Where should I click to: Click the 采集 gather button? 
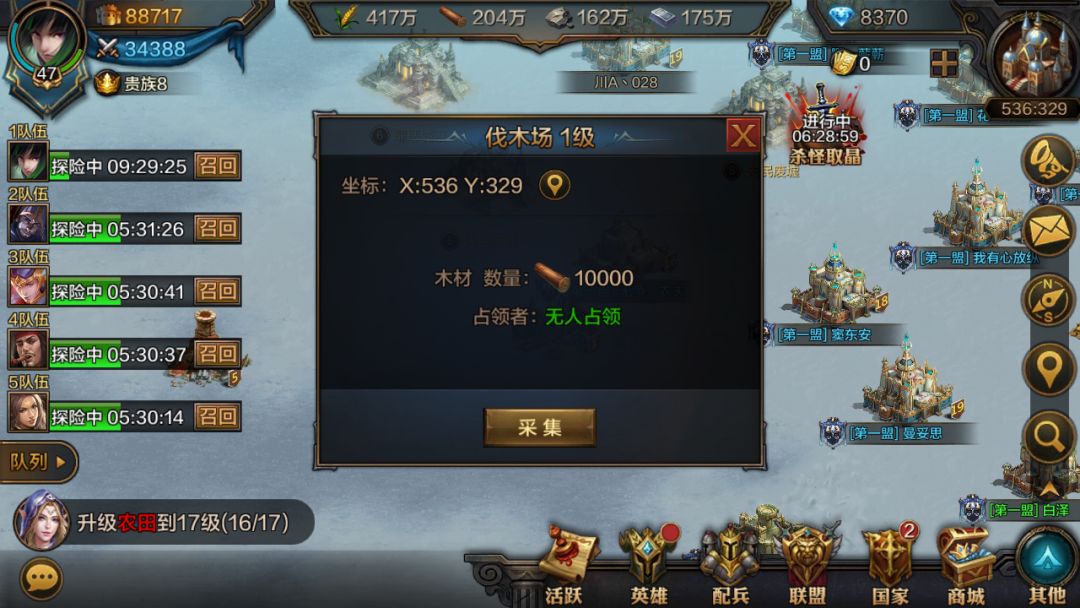[x=540, y=428]
